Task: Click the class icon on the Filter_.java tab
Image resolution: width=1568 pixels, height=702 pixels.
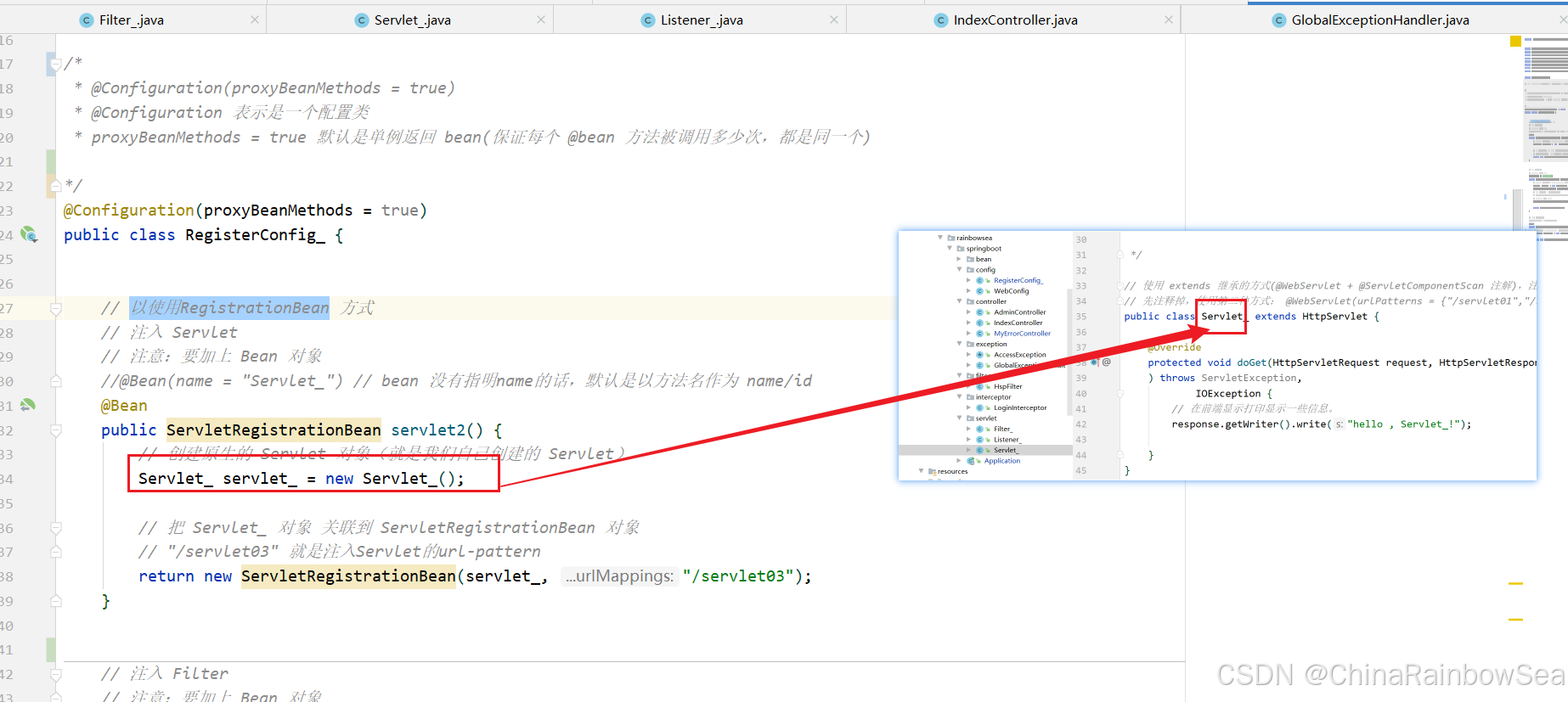Action: click(86, 20)
